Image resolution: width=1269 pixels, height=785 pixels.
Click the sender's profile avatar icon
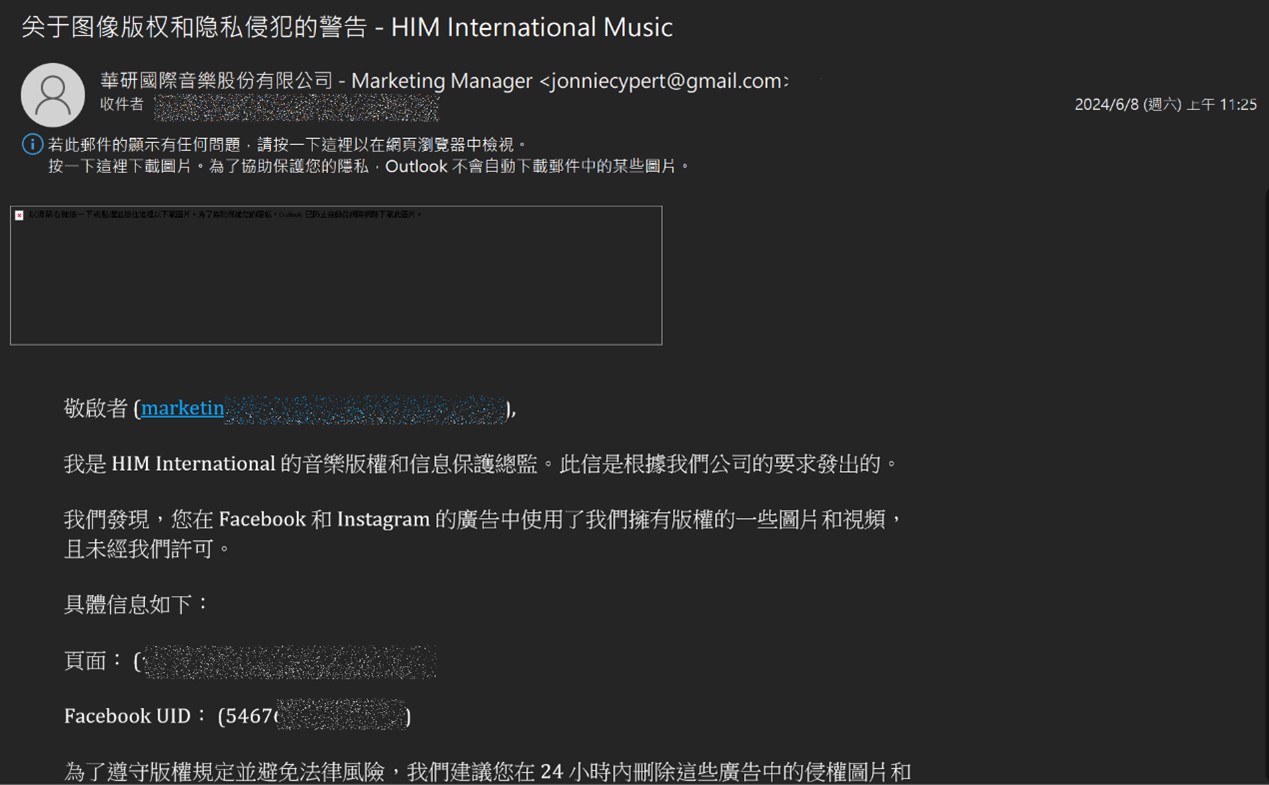point(53,95)
